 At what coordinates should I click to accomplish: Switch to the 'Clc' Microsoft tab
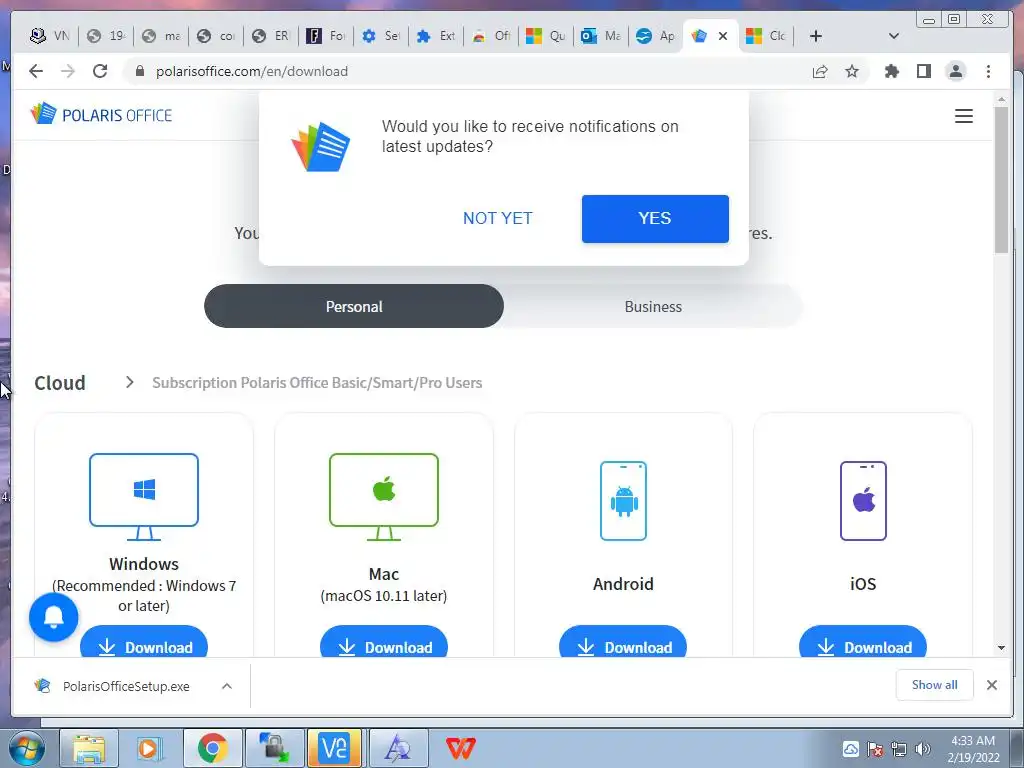765,36
